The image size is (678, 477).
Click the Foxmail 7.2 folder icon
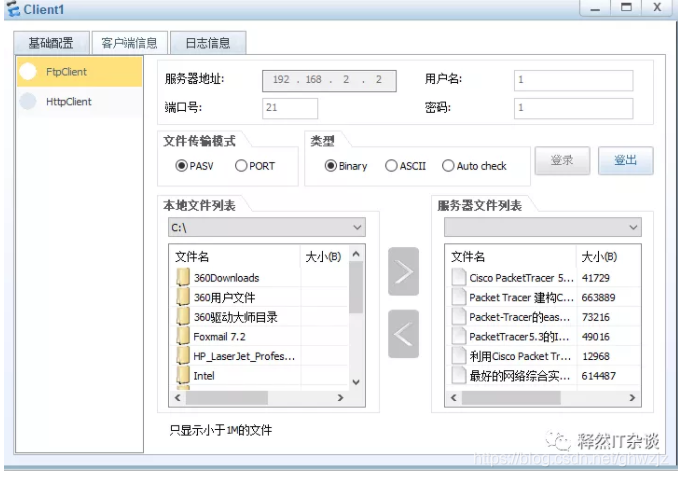183,336
